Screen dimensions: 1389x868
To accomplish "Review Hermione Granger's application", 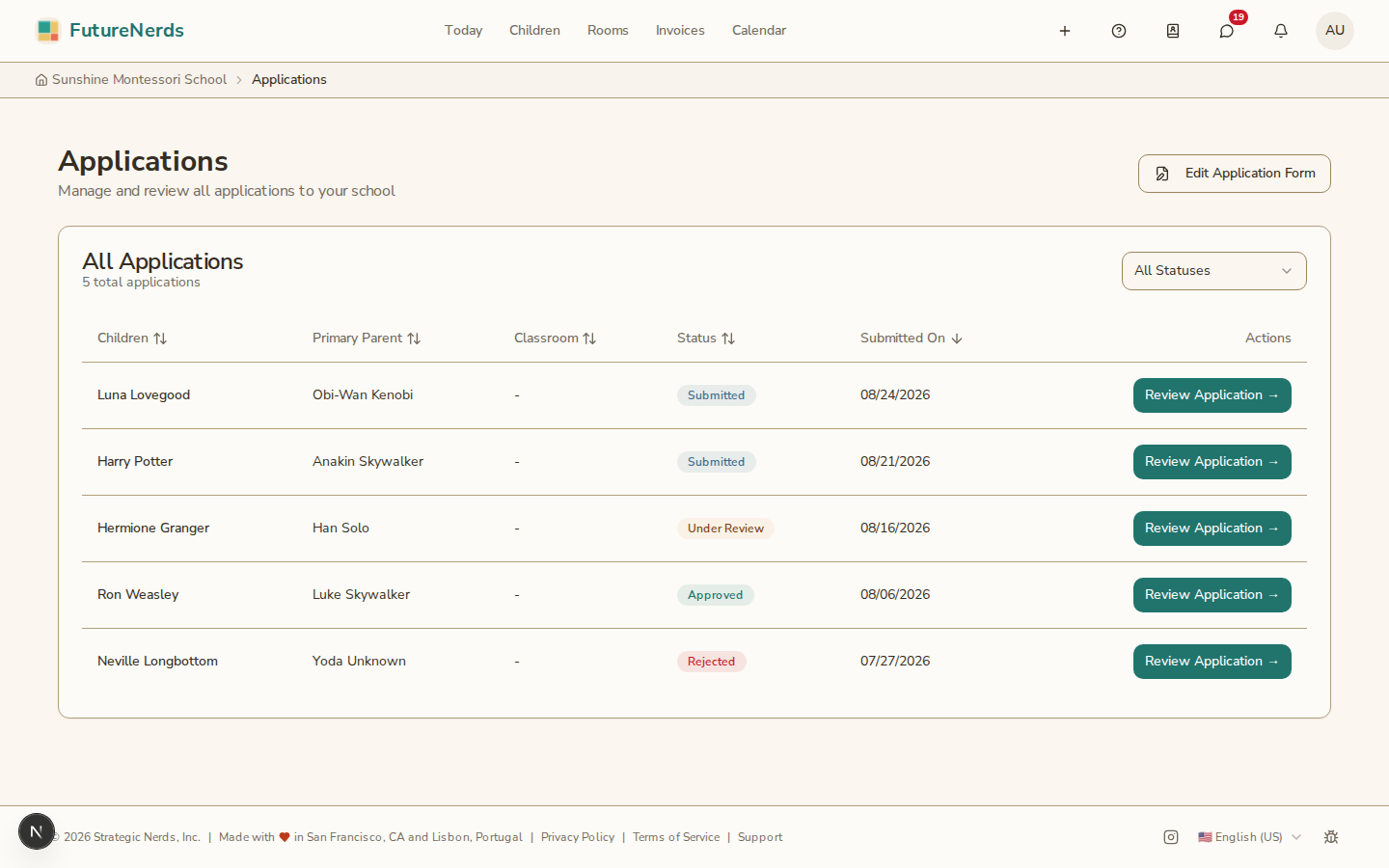I will 1212,529.
